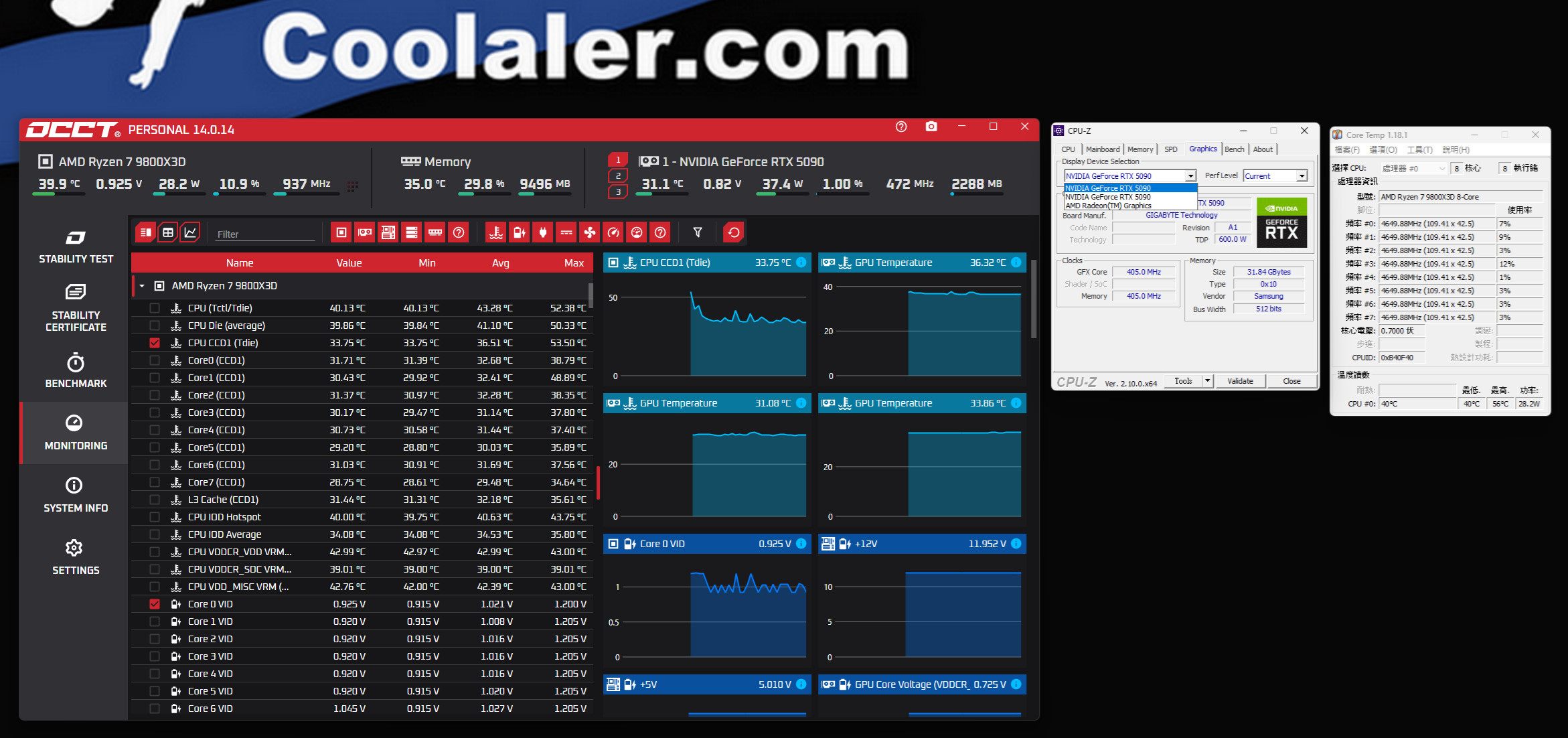This screenshot has width=1568, height=738.
Task: Check the Core 1 VID checkbox
Action: pos(155,621)
